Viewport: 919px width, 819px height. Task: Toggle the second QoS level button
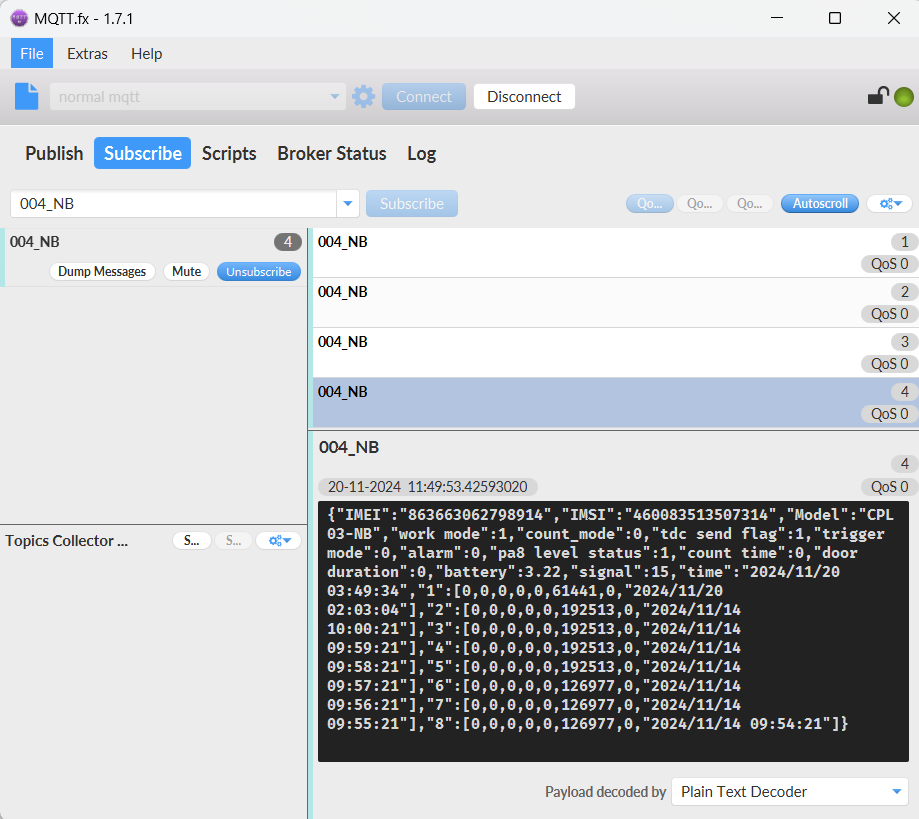click(699, 203)
